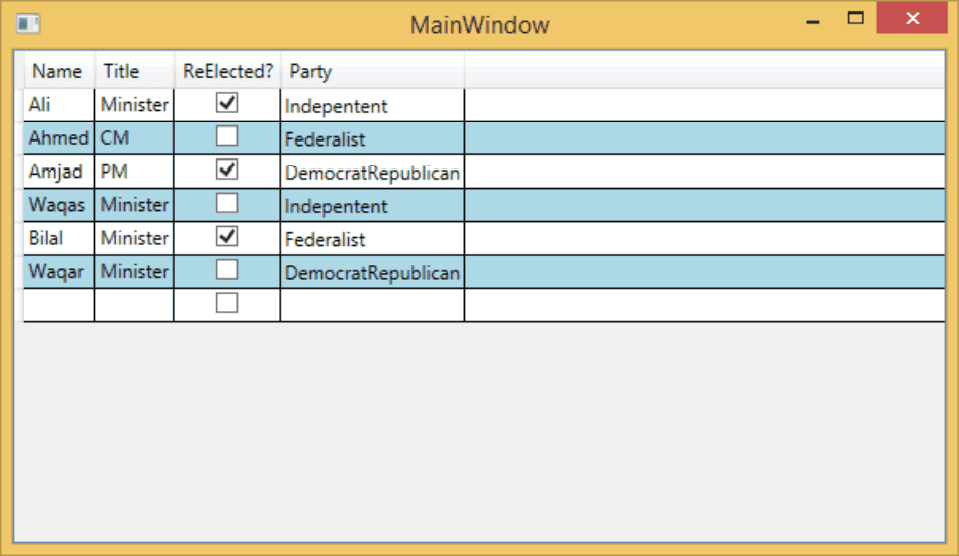Uncheck ReElected checkbox for Amjad

227,169
